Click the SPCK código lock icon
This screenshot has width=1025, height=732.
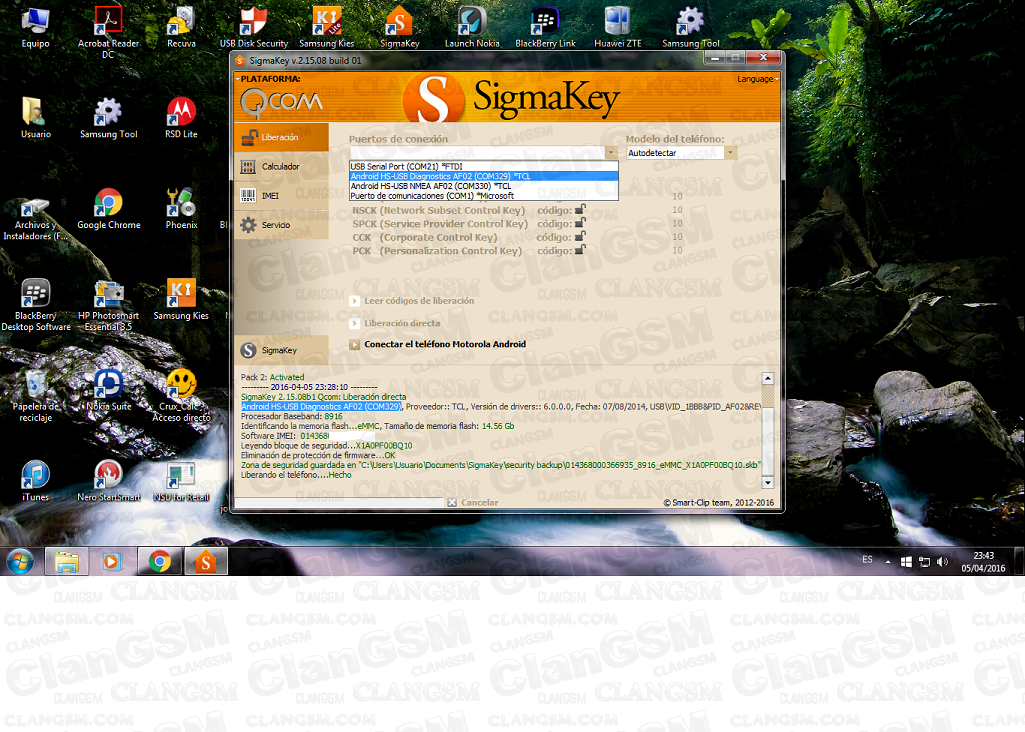click(x=580, y=223)
